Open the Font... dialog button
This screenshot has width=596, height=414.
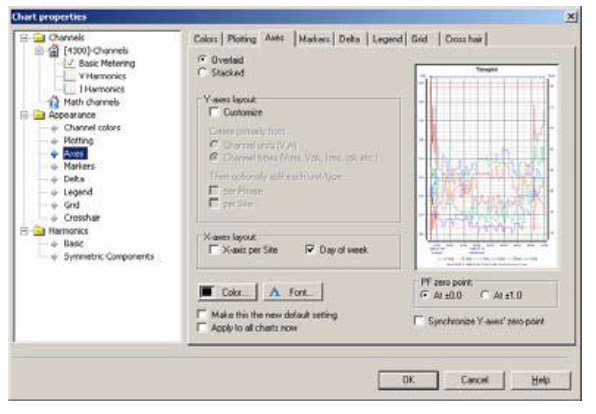pos(293,292)
